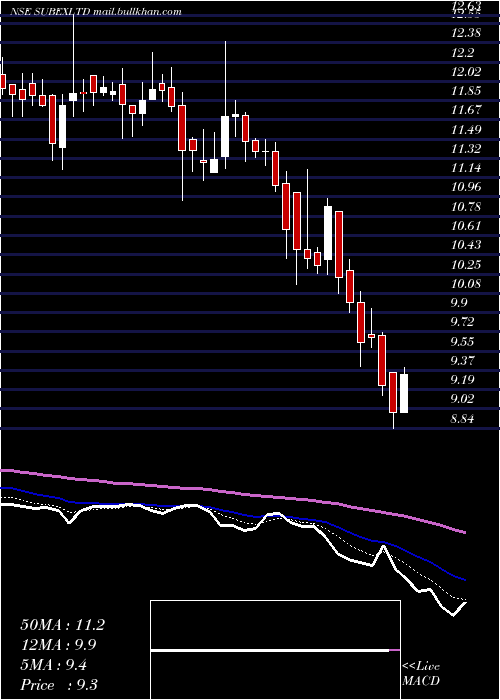Click the 50MA : 11.2 readout
This screenshot has height=700, width=500.
coord(62,625)
